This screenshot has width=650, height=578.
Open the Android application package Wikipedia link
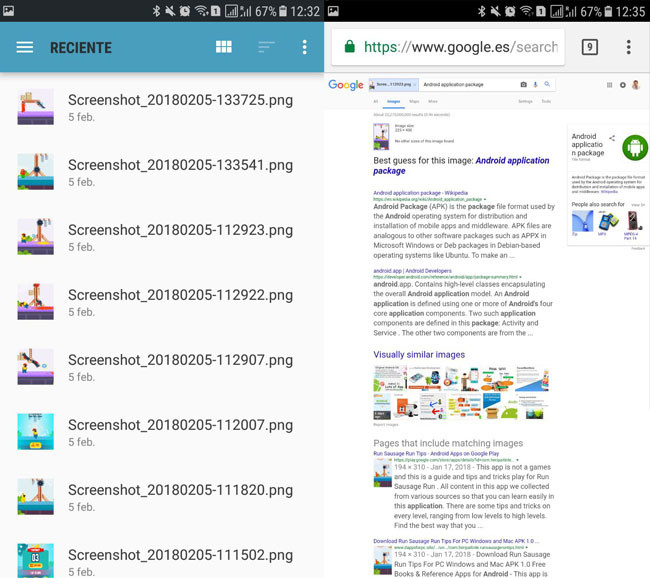click(x=420, y=192)
